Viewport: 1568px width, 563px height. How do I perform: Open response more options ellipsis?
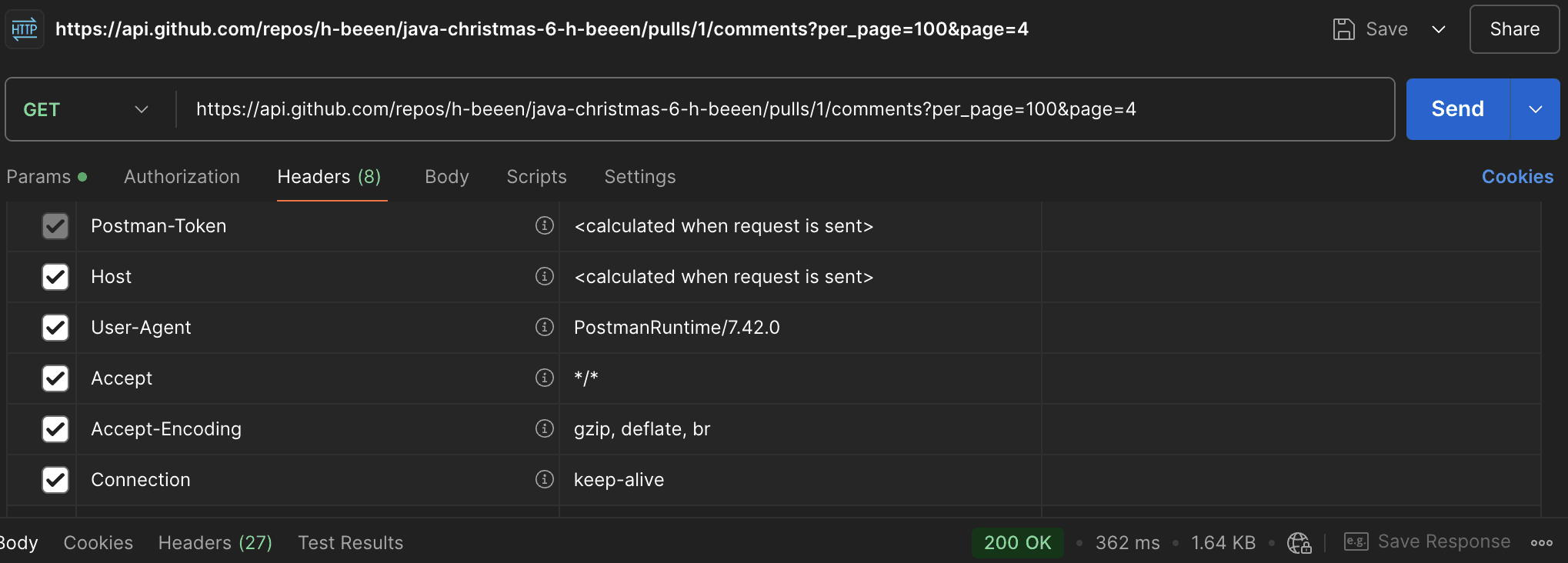pos(1541,543)
